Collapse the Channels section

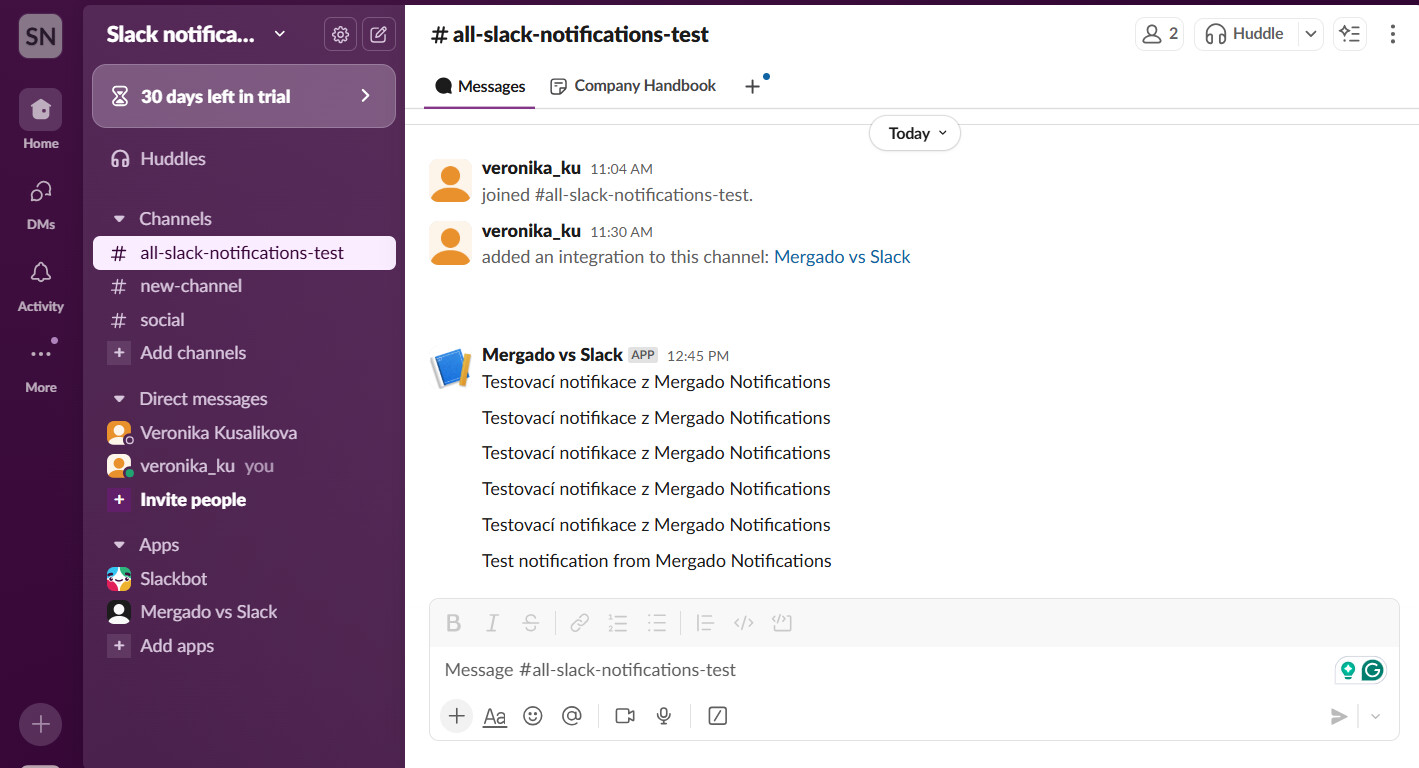click(x=120, y=219)
